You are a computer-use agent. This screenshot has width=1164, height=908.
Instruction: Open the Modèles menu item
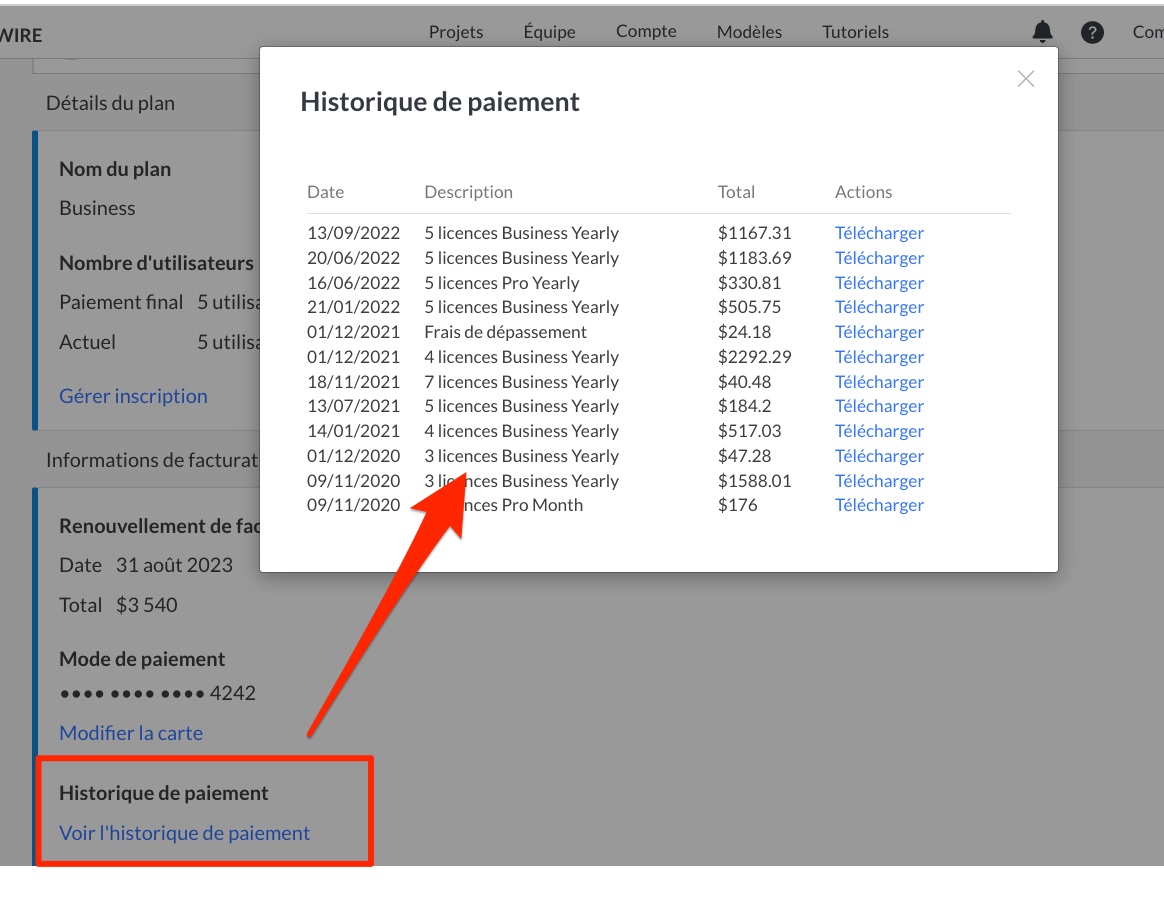pos(749,32)
